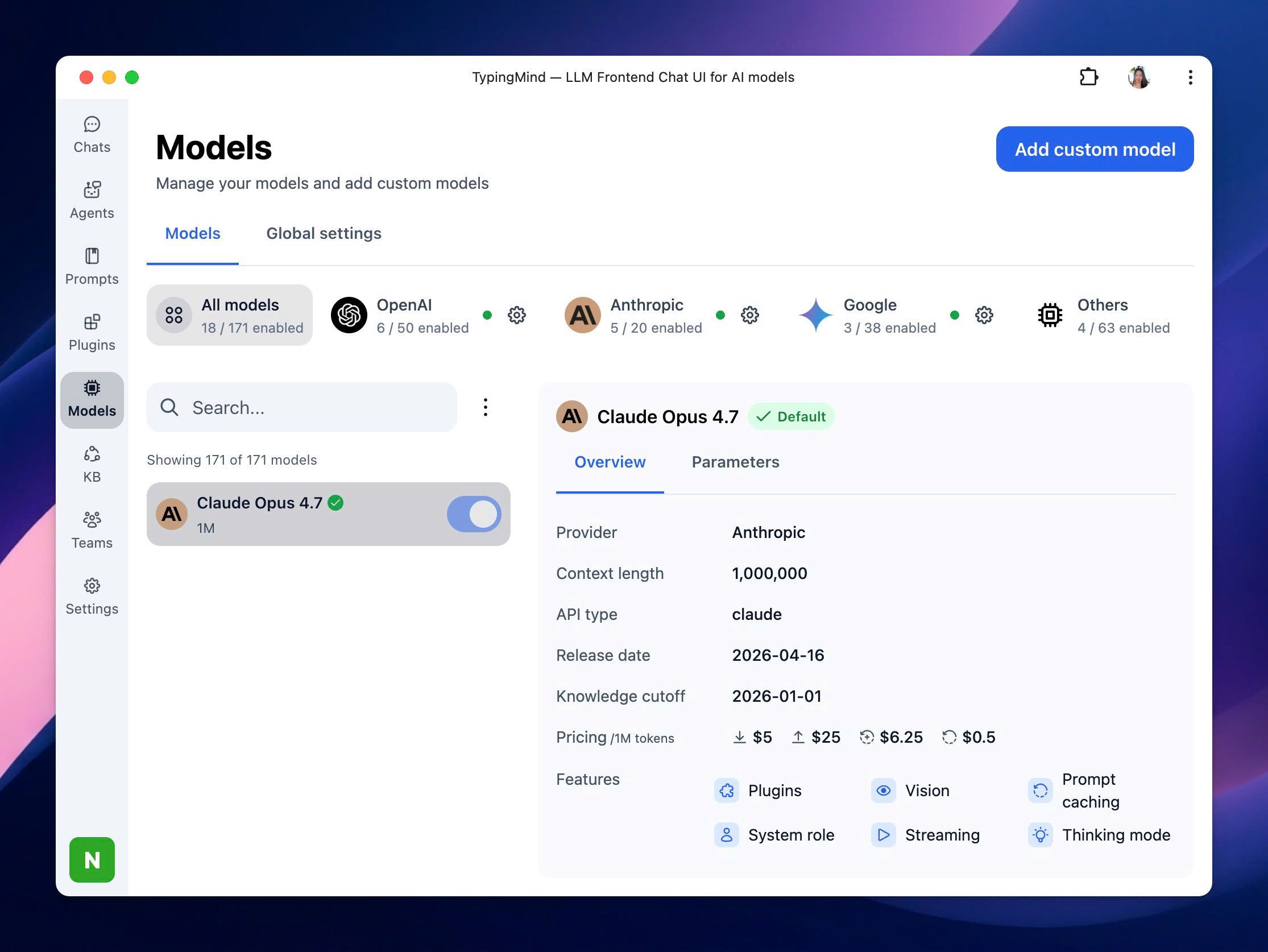Click the $5 input price value
This screenshot has width=1268, height=952.
762,737
